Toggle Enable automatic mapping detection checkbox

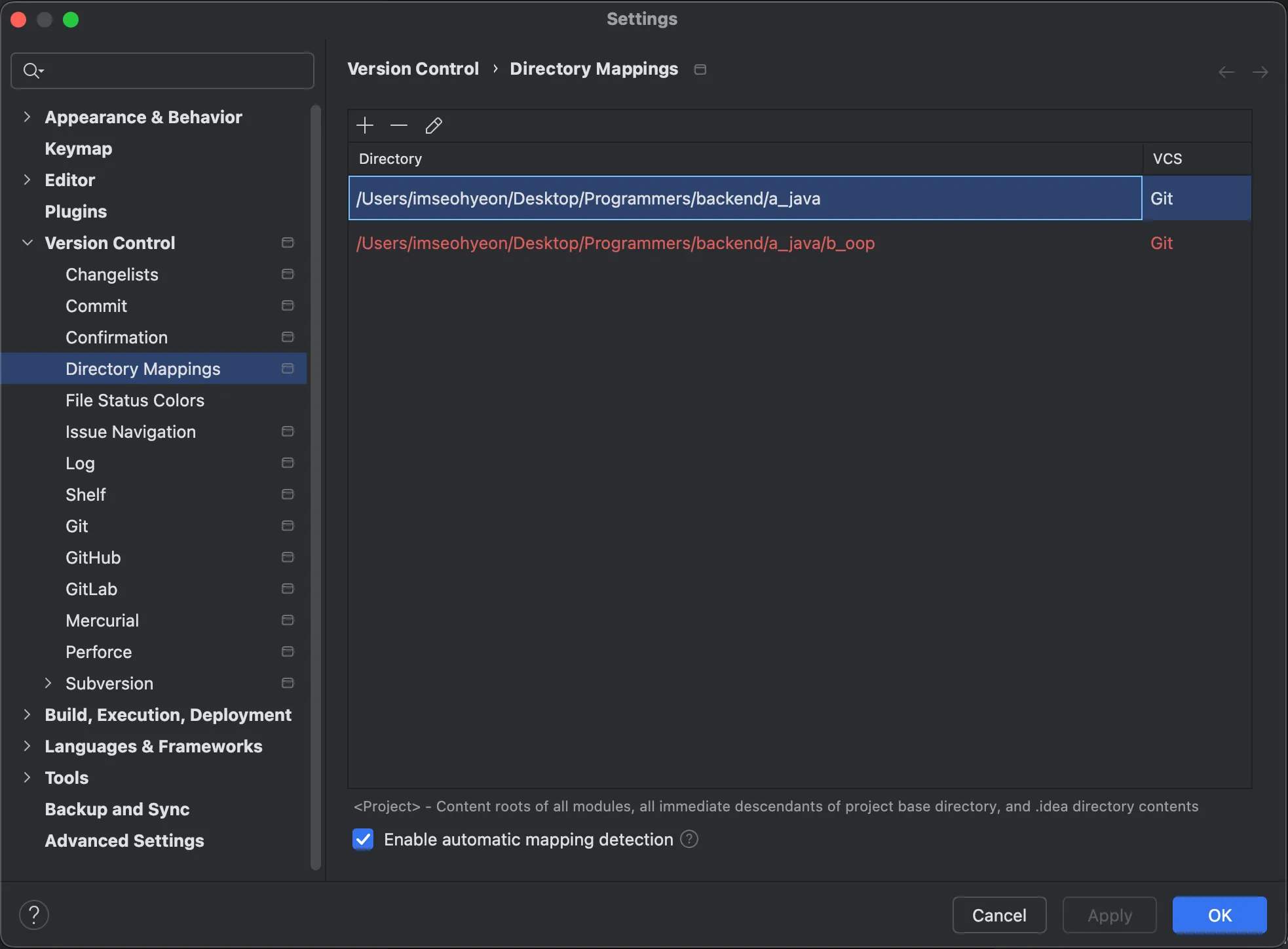point(363,839)
